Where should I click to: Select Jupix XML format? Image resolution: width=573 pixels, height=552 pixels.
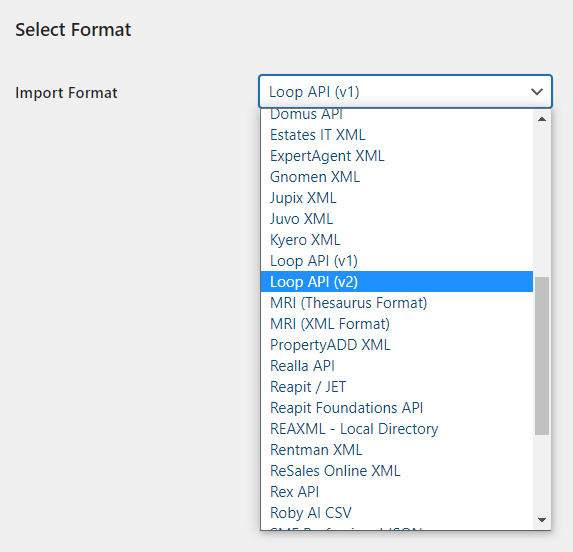tap(397, 198)
